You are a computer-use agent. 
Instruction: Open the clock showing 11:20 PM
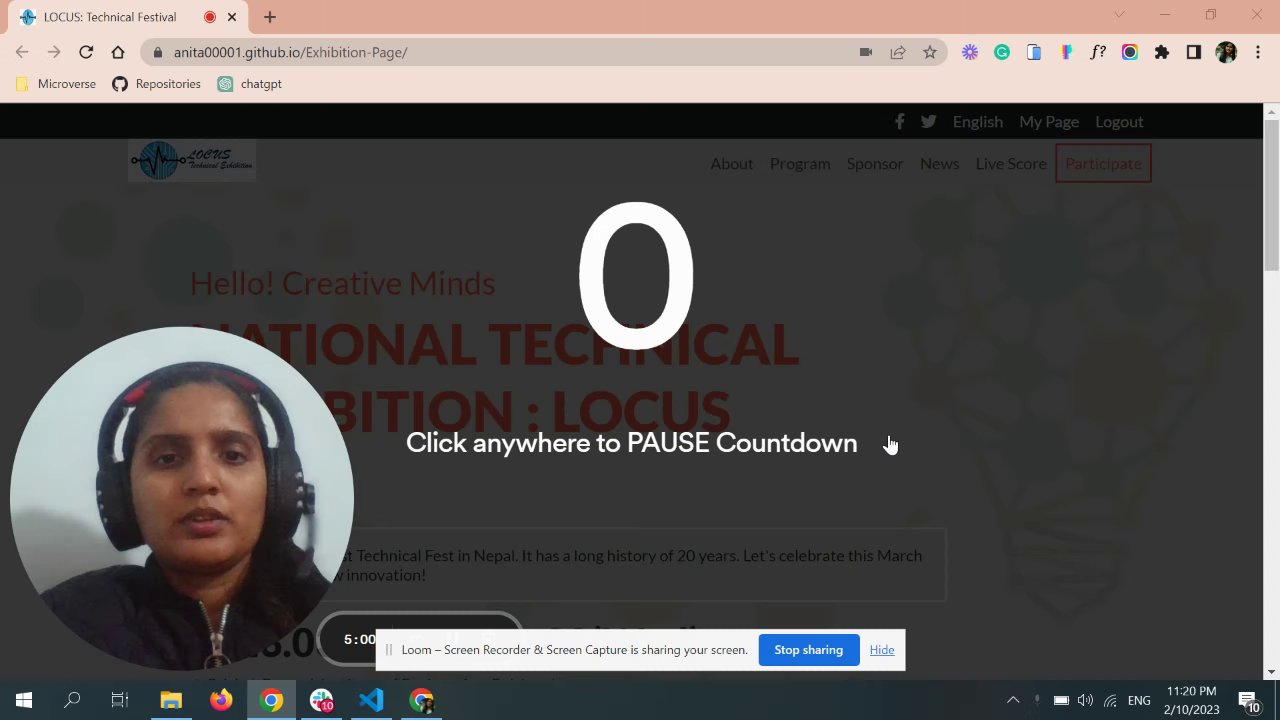tap(1192, 700)
